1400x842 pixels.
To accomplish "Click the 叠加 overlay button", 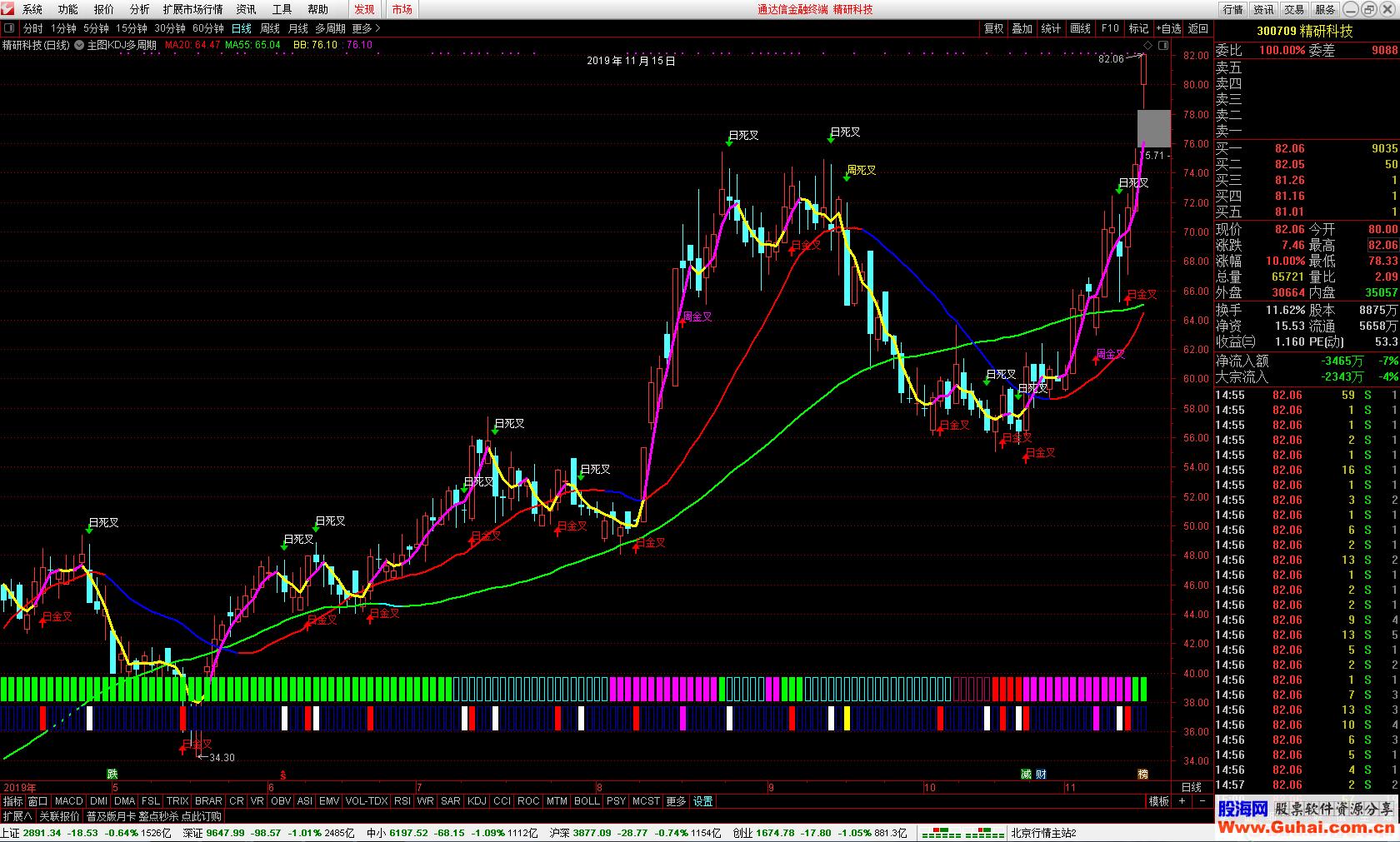I will [x=1022, y=28].
